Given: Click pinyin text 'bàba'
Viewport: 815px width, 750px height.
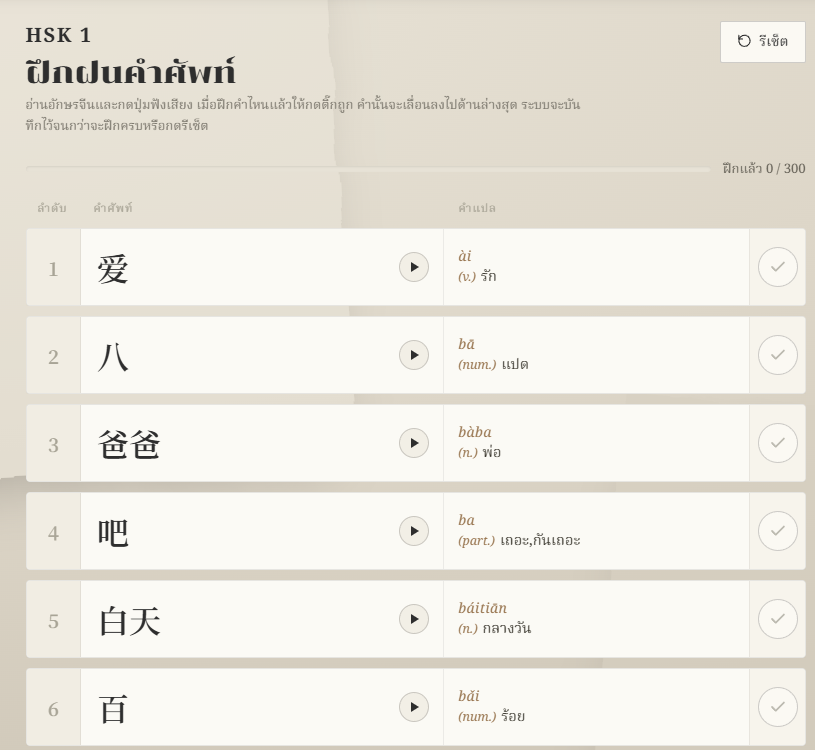Looking at the screenshot, I should [x=475, y=432].
